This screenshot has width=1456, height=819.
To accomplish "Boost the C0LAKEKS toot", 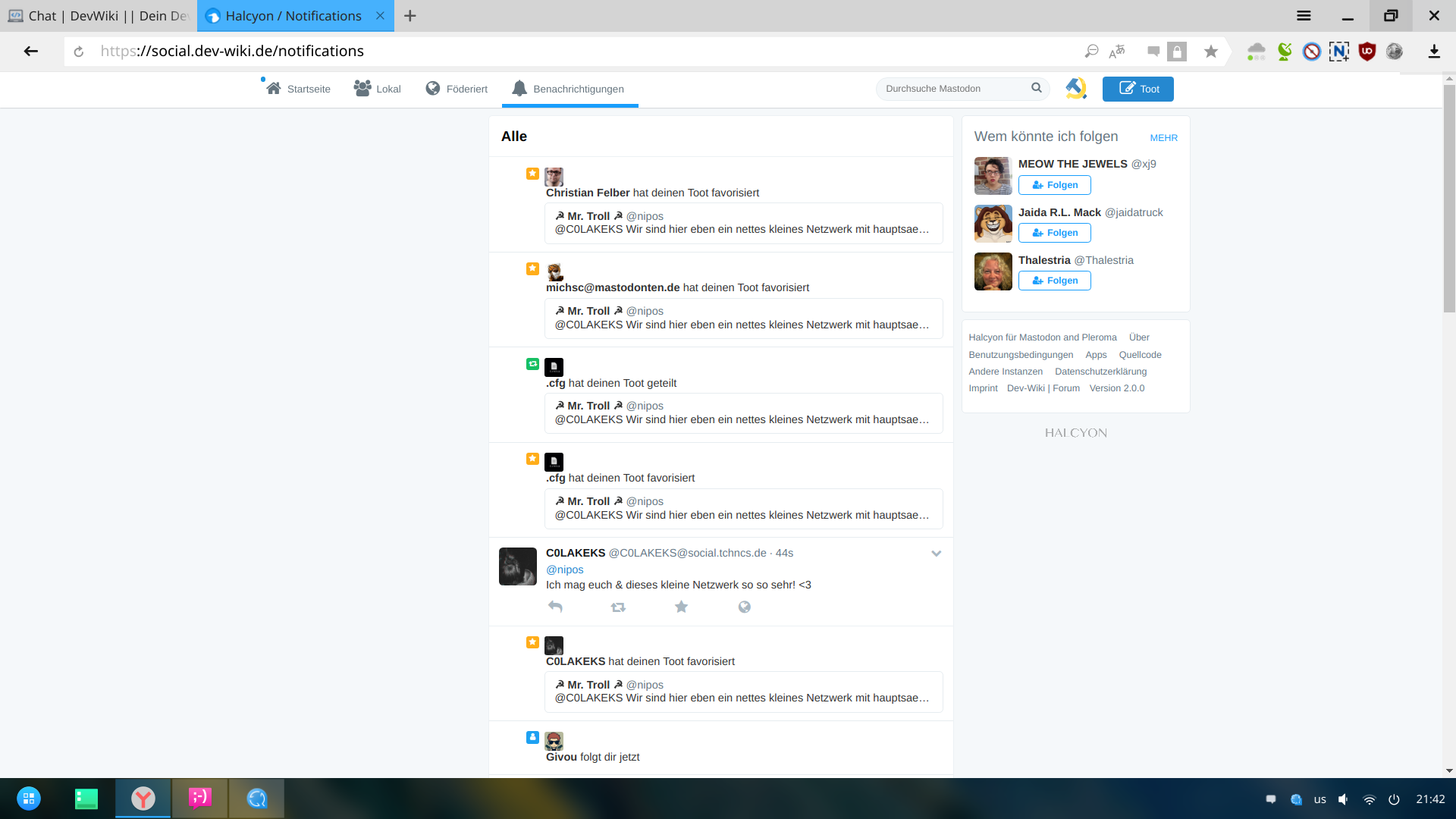I will point(618,607).
